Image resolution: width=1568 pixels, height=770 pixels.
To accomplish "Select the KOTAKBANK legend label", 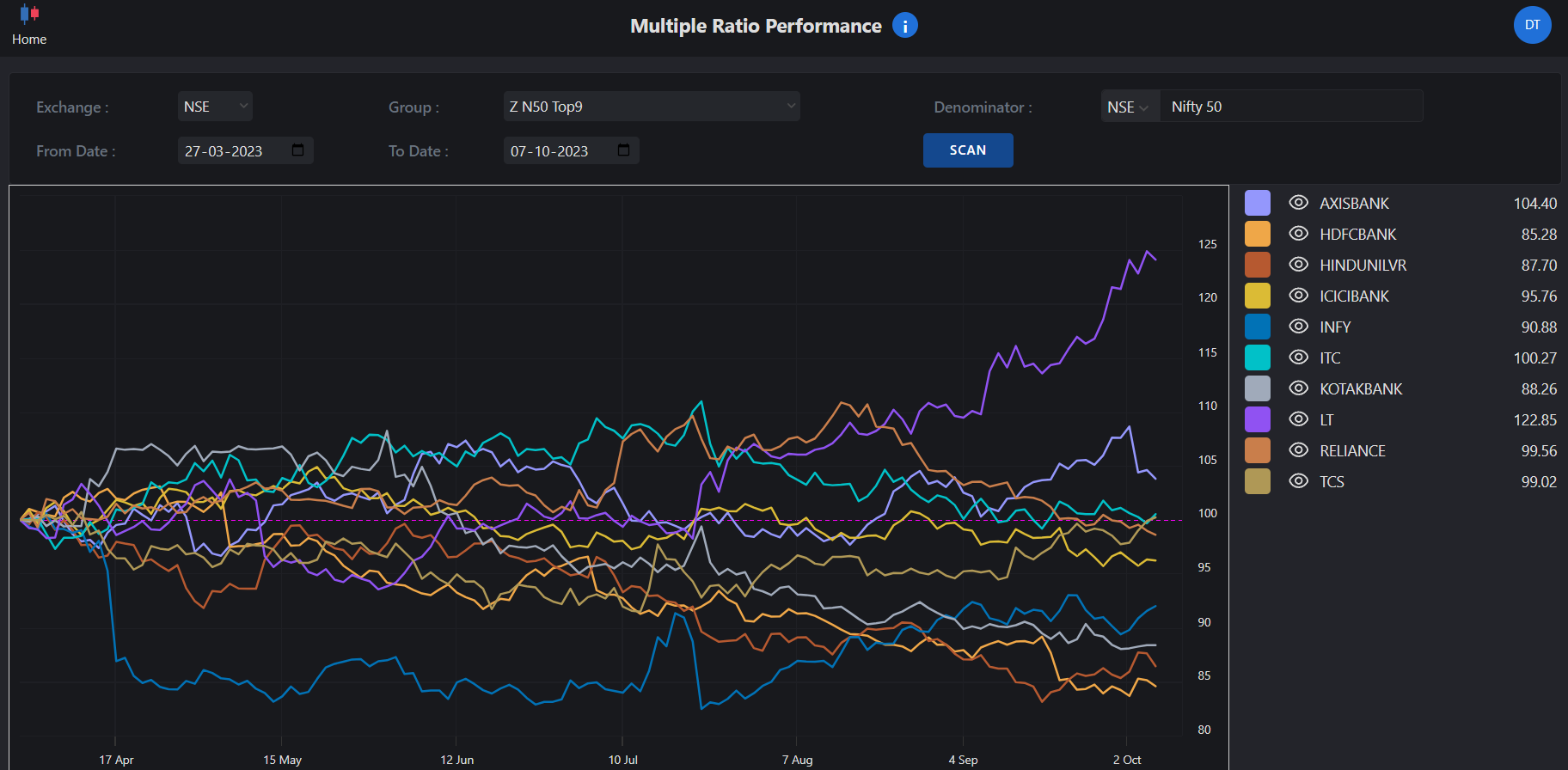I will coord(1361,389).
